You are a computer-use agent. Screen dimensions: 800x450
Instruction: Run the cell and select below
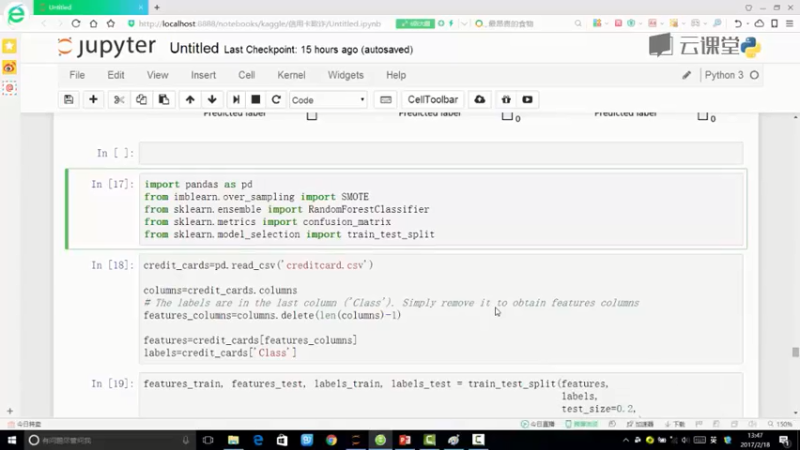(x=236, y=99)
